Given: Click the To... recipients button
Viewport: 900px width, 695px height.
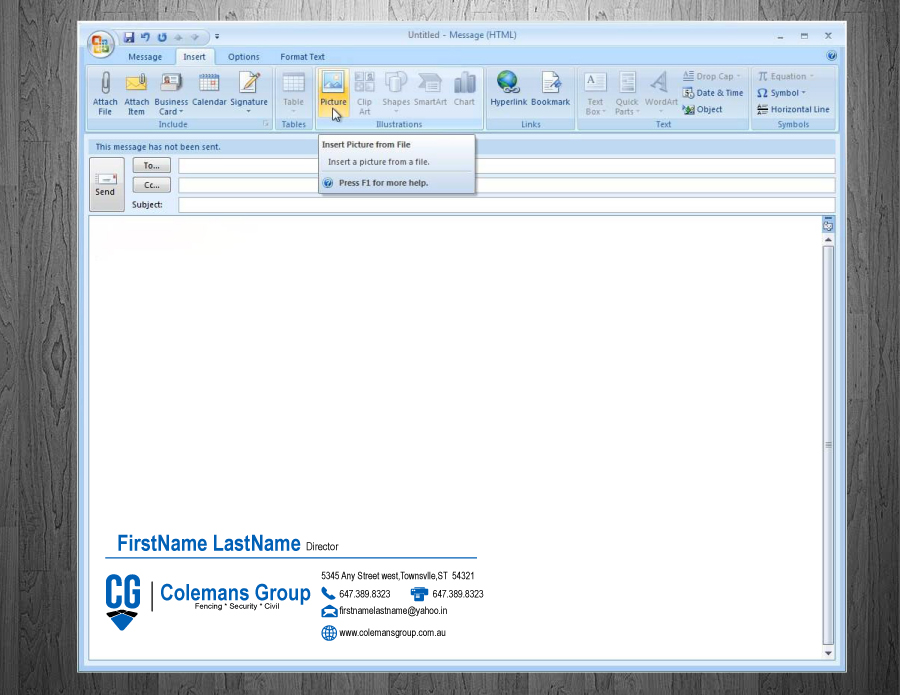Looking at the screenshot, I should tap(152, 166).
